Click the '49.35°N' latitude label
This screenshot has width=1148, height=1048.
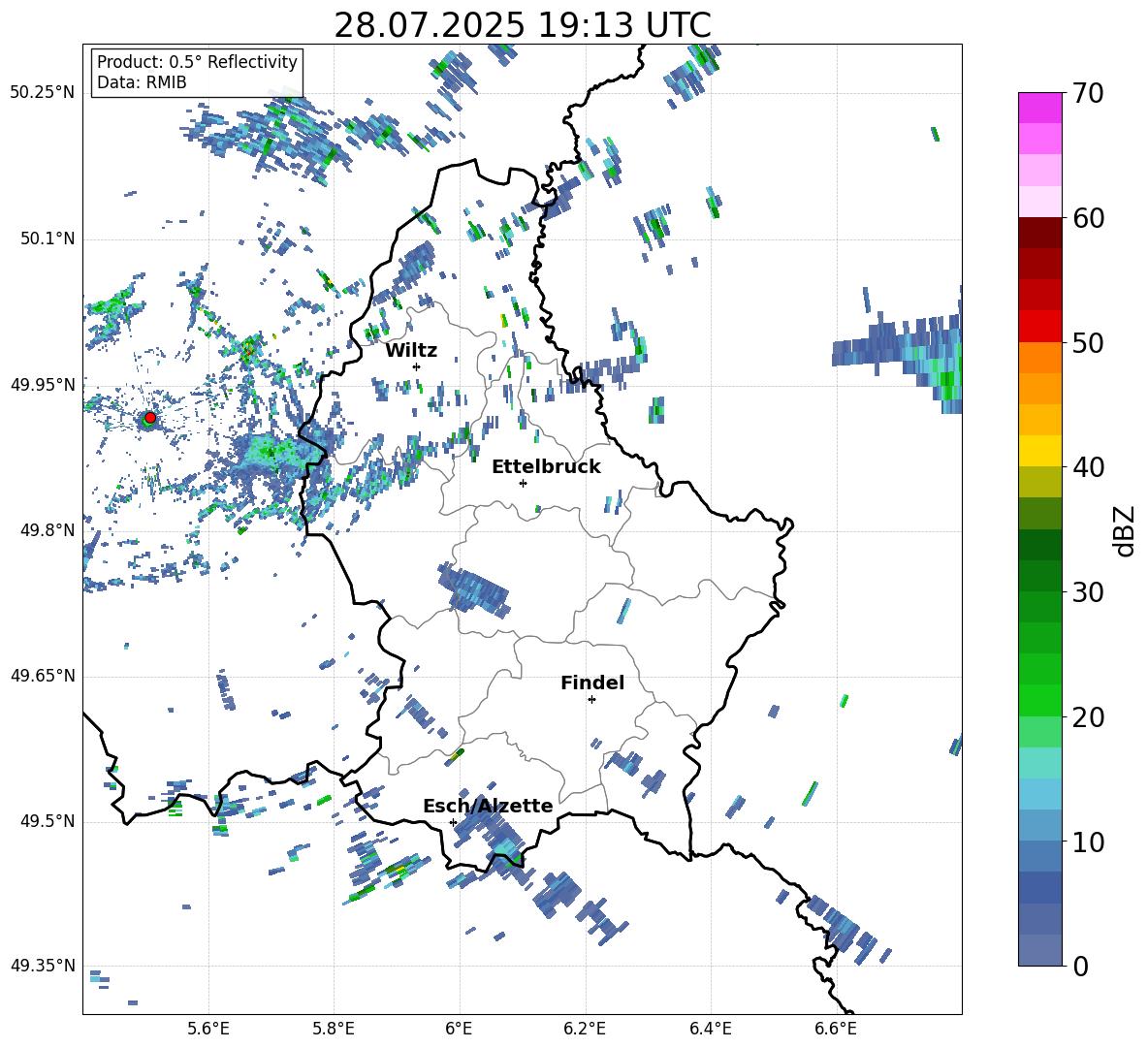(x=43, y=966)
